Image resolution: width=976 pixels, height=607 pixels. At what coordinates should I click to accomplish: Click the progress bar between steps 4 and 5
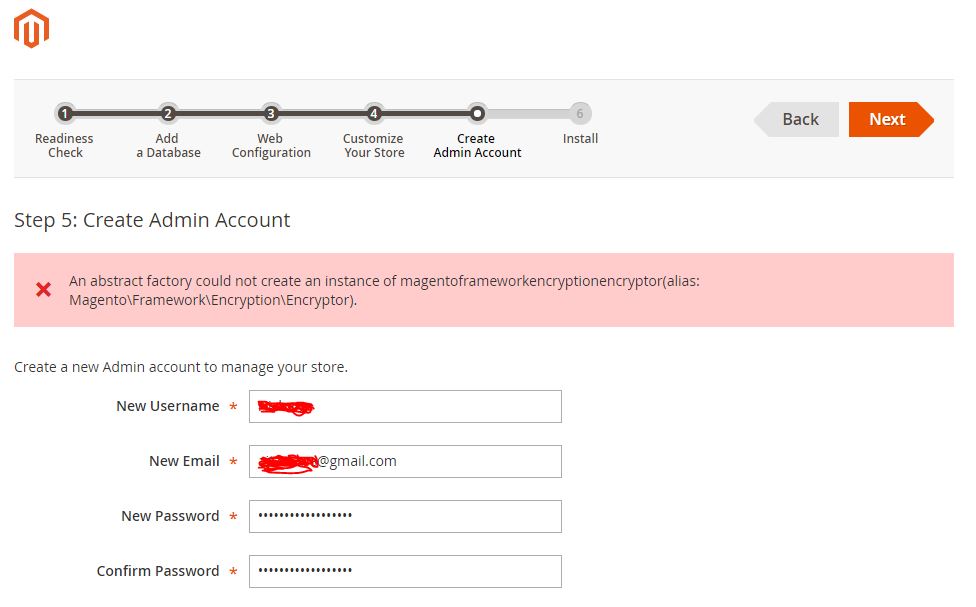(x=425, y=113)
